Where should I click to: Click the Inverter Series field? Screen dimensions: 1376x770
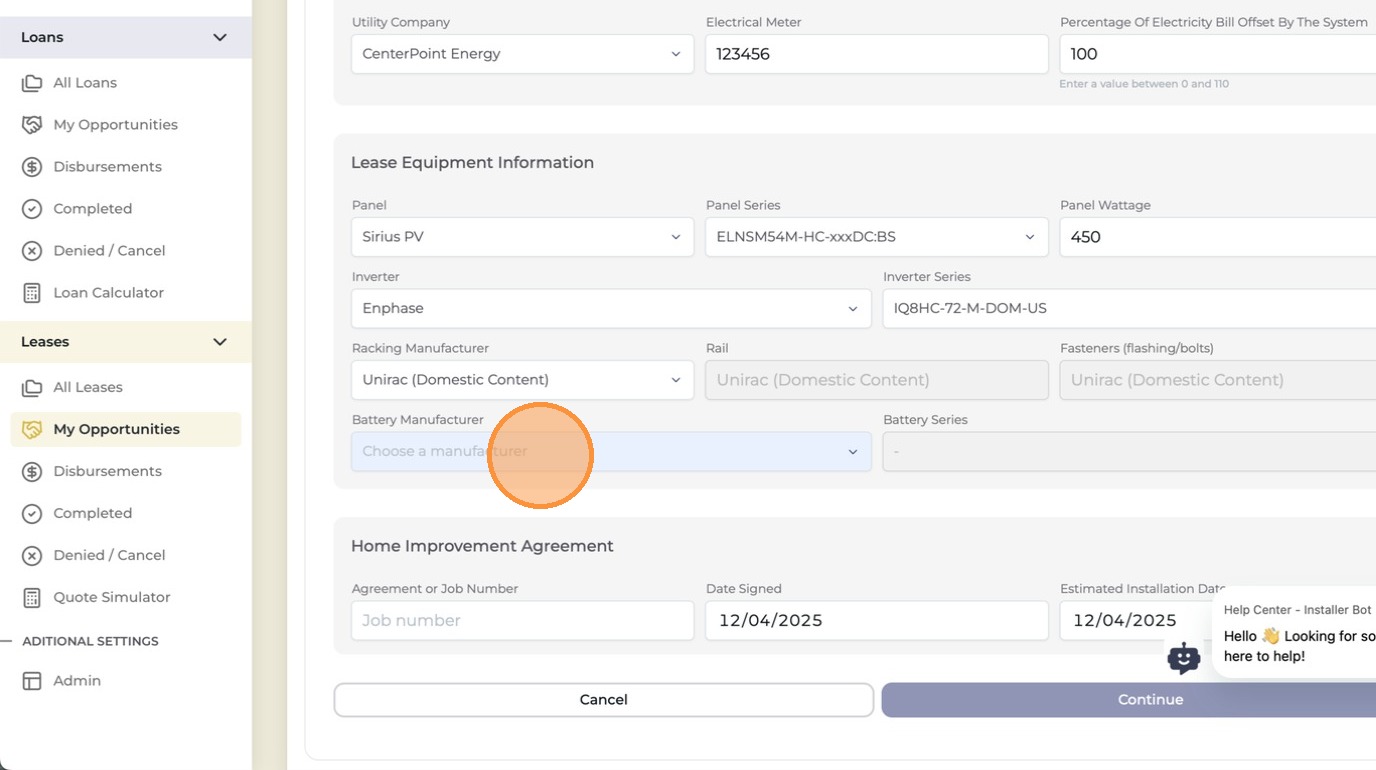coord(1129,308)
